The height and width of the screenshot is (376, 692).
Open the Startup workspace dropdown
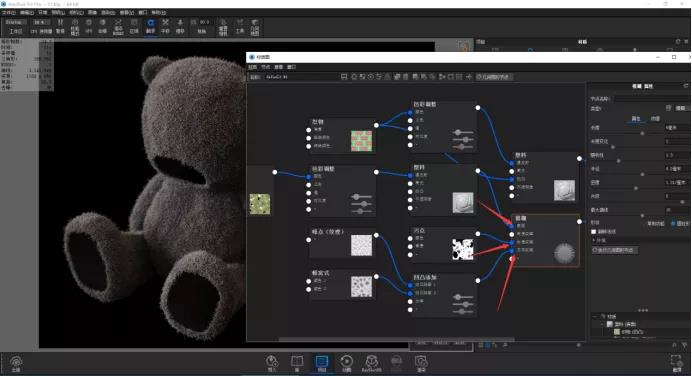coord(16,22)
